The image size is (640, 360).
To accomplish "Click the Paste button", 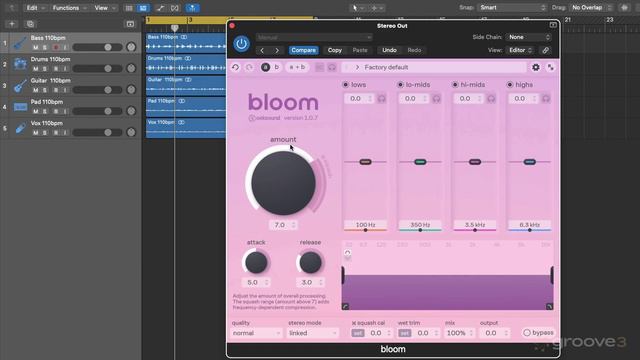I will coord(360,50).
